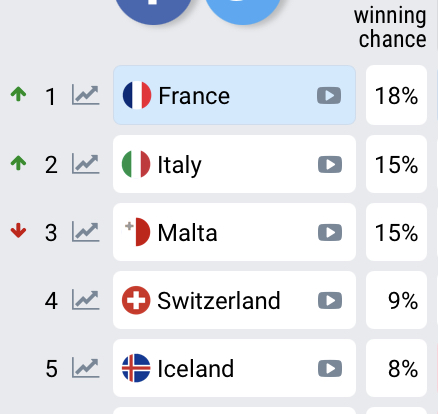The width and height of the screenshot is (438, 414).
Task: Open the Malta entry
Action: (x=234, y=232)
